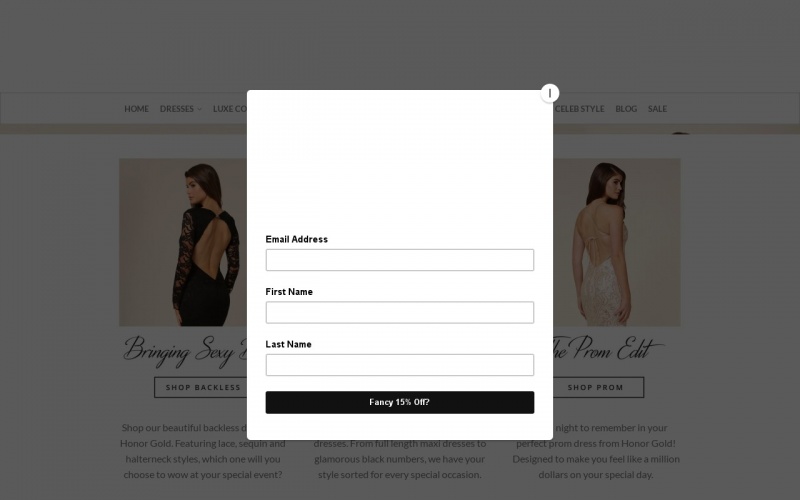800x500 pixels.
Task: Click the Email Address label
Action: (296, 239)
